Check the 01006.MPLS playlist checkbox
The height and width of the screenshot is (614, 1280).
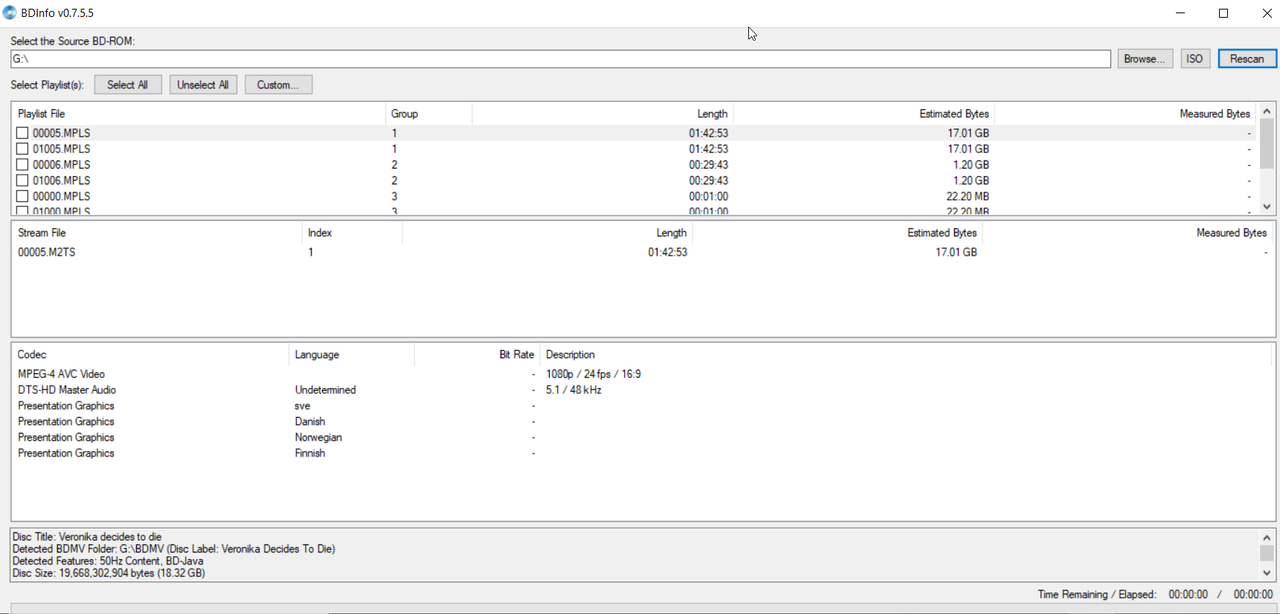coord(22,181)
